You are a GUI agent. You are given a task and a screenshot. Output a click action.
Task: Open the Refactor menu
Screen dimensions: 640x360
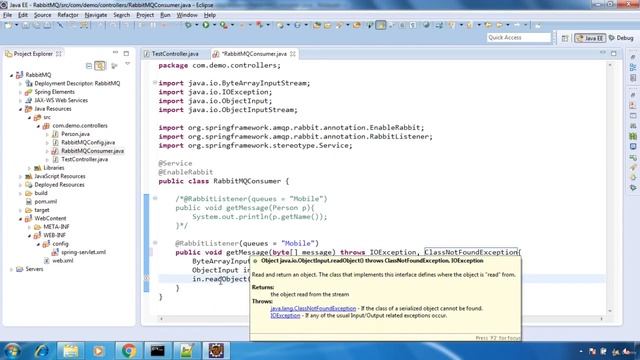click(x=68, y=15)
